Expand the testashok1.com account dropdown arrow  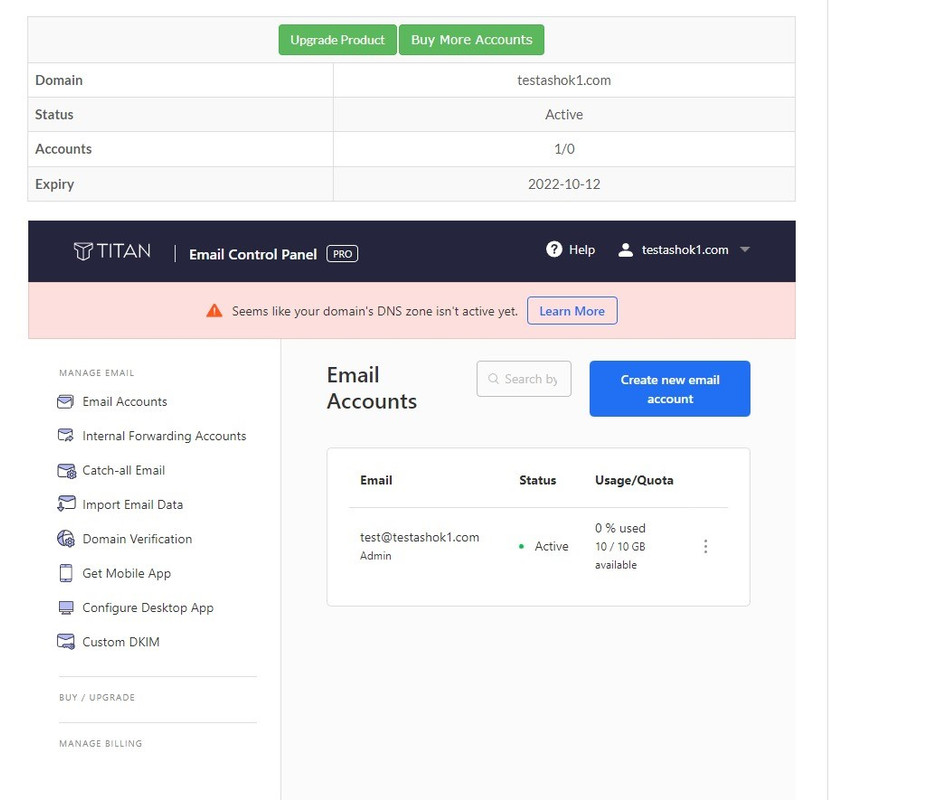click(745, 250)
